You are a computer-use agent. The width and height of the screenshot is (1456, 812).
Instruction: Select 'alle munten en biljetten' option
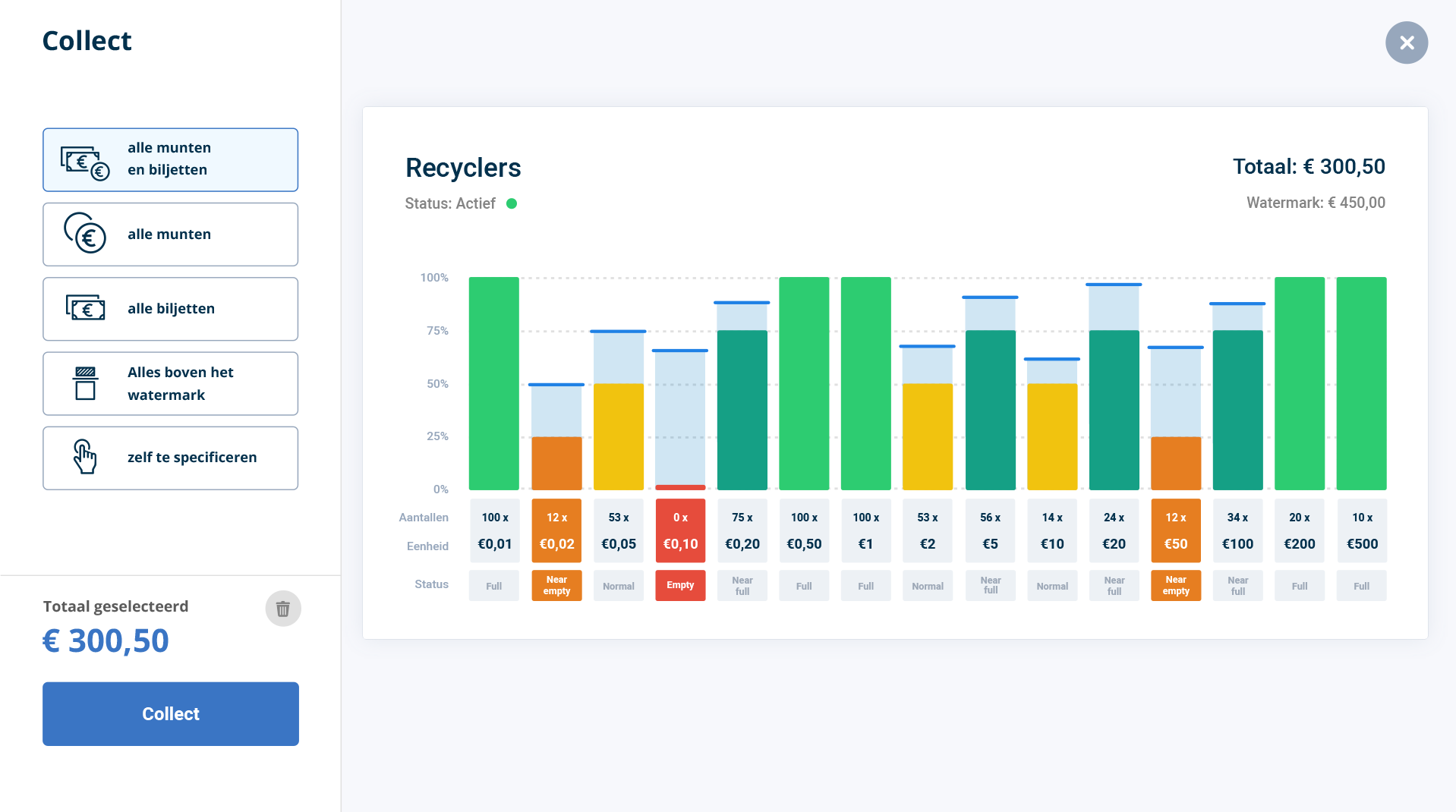pos(170,159)
